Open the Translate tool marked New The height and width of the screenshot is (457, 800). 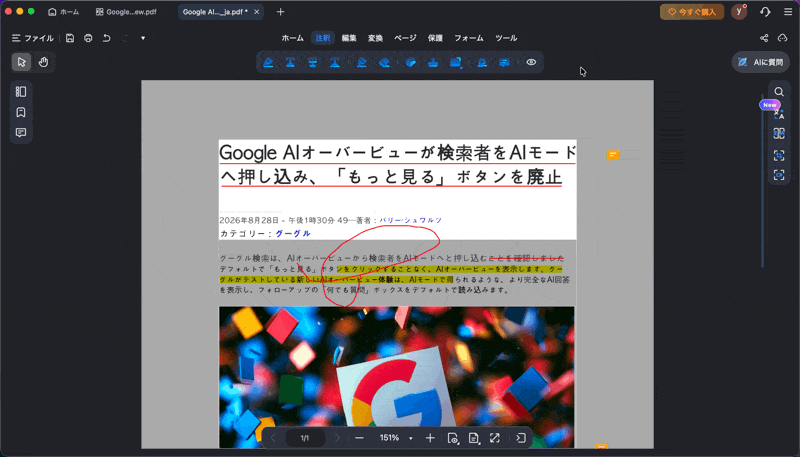779,113
